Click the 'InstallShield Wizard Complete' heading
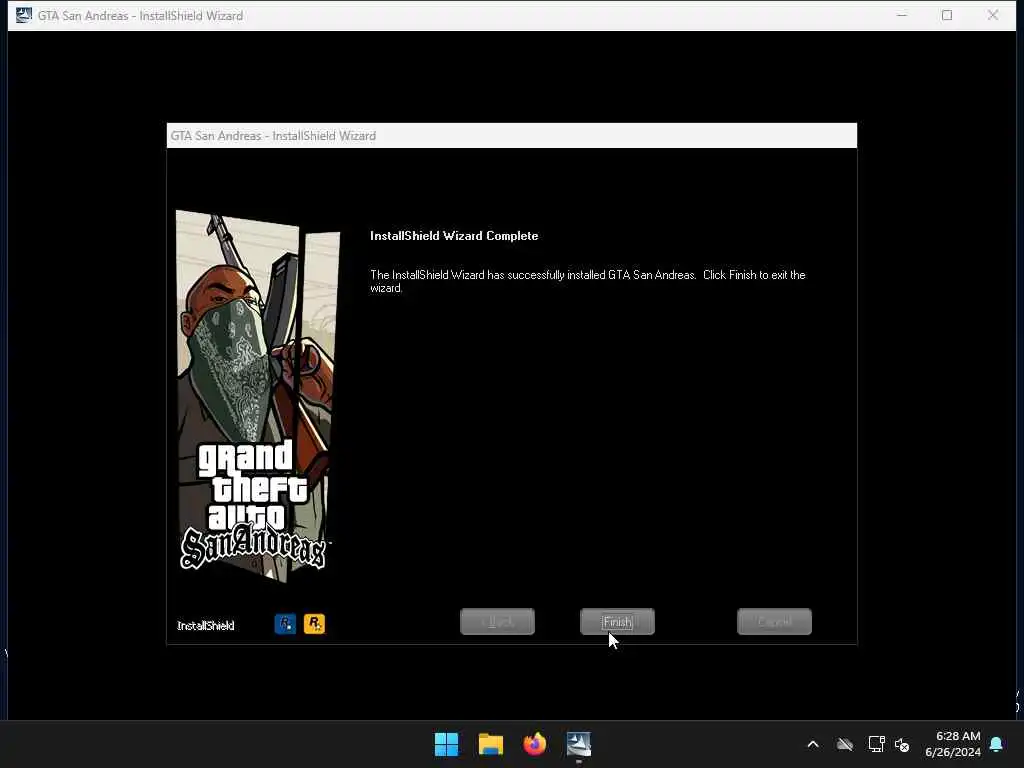Image resolution: width=1024 pixels, height=768 pixels. point(454,236)
